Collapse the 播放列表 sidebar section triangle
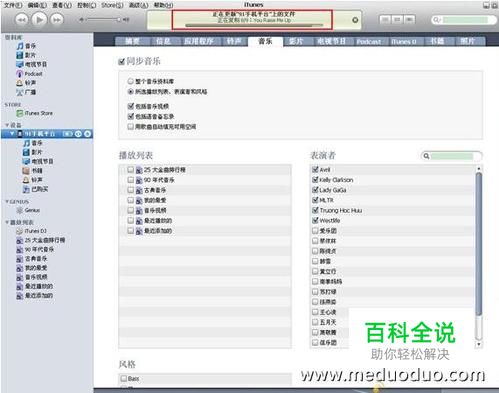Screen dimensions: 499x393 7,222
